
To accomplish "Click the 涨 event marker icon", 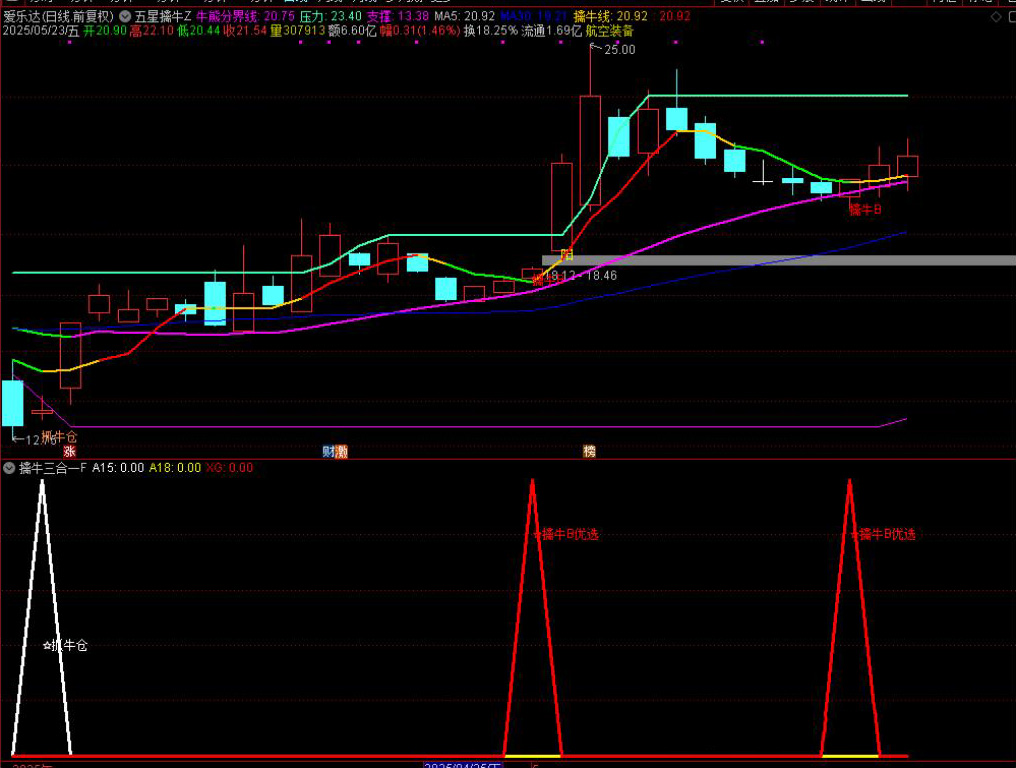I will tap(69, 452).
